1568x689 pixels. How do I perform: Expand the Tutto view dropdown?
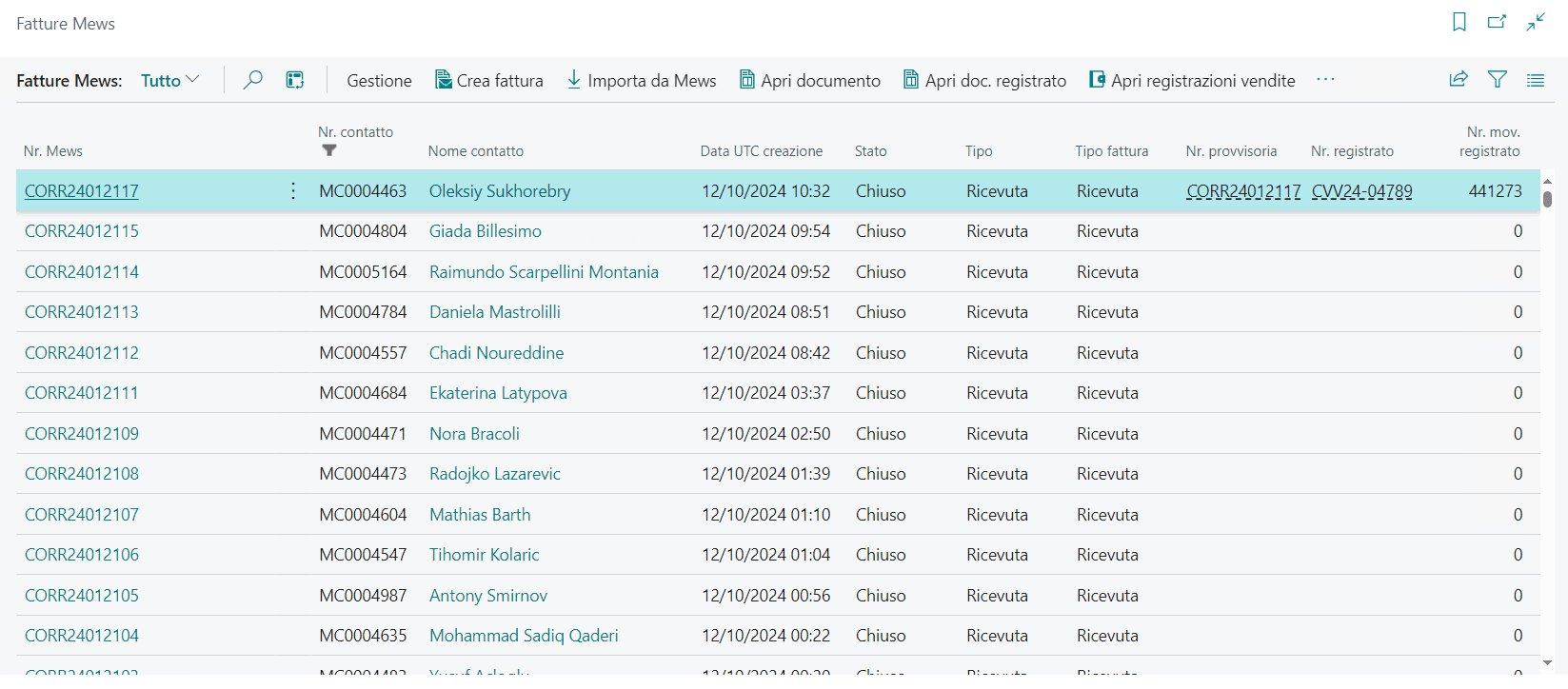tap(170, 81)
